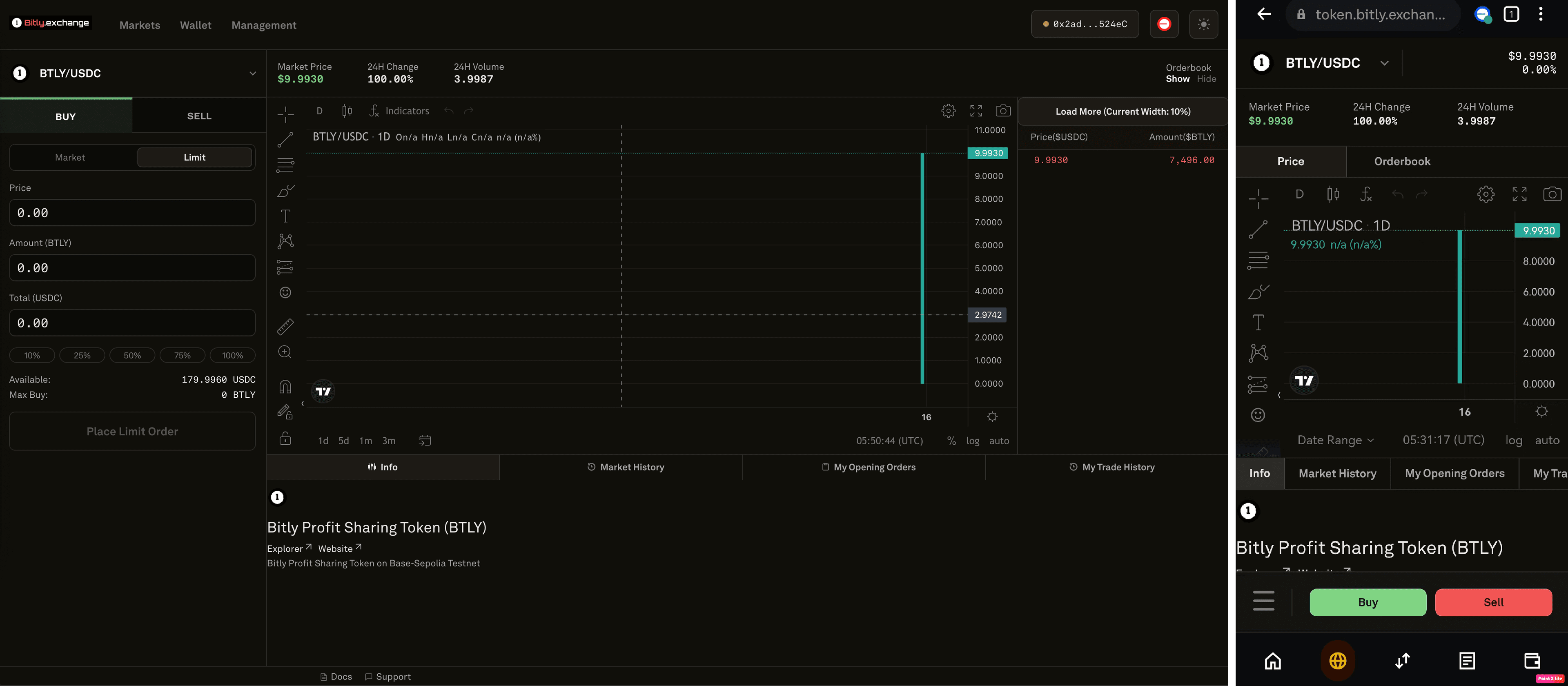
Task: Open Markets in top navigation
Action: pyautogui.click(x=140, y=25)
